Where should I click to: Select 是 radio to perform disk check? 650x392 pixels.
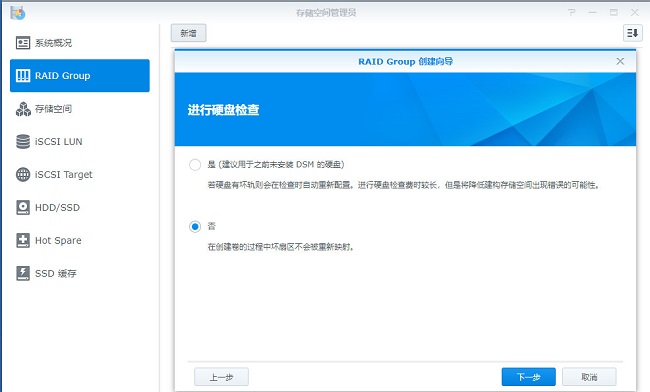(x=195, y=165)
